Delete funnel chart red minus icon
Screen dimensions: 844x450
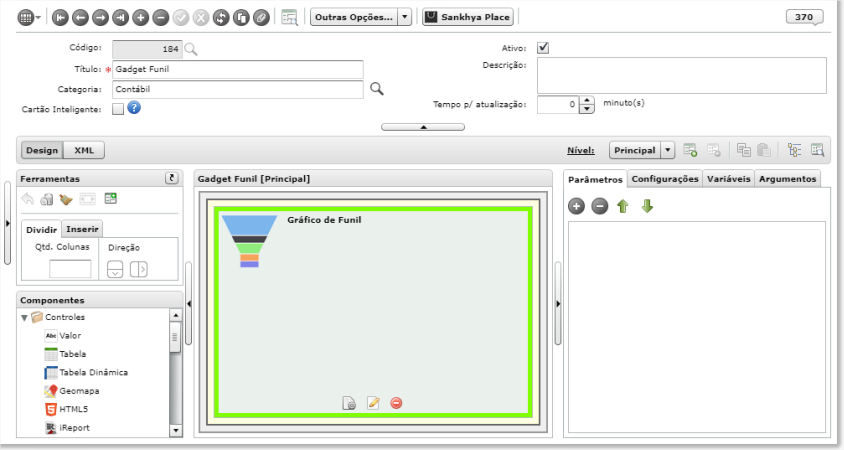point(396,403)
